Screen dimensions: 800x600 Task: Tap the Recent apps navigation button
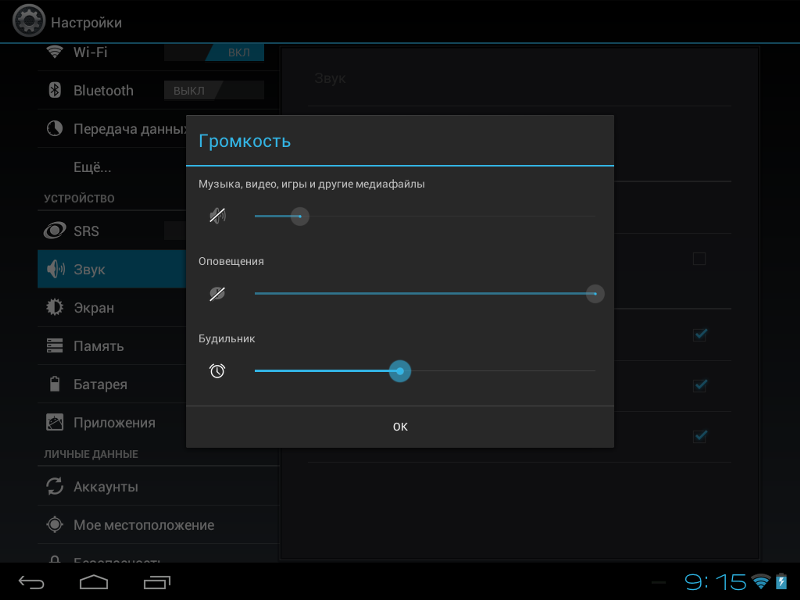[157, 582]
